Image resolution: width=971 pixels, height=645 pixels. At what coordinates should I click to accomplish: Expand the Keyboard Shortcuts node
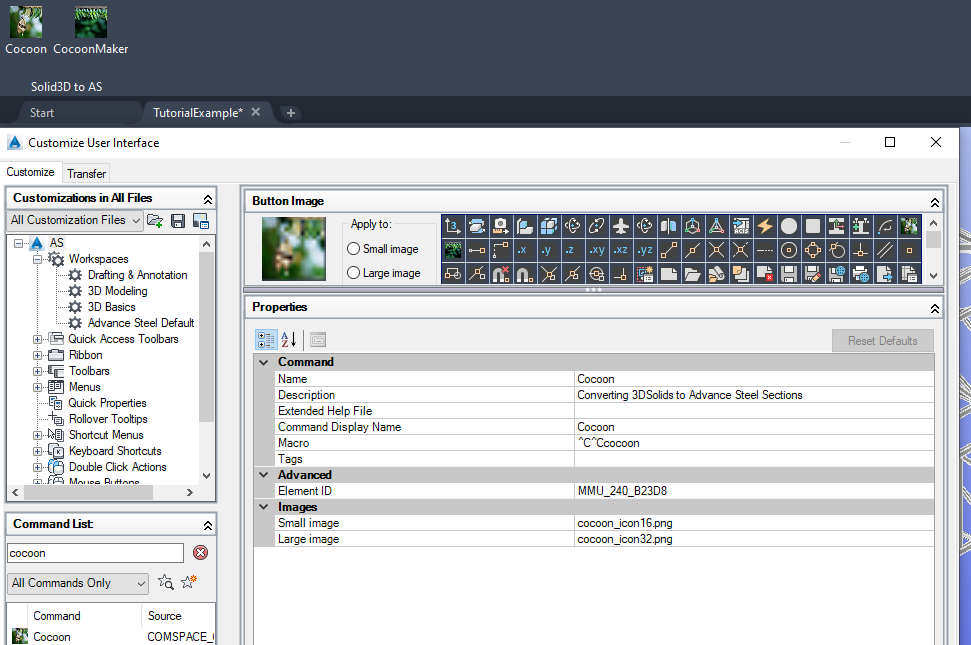pyautogui.click(x=38, y=451)
